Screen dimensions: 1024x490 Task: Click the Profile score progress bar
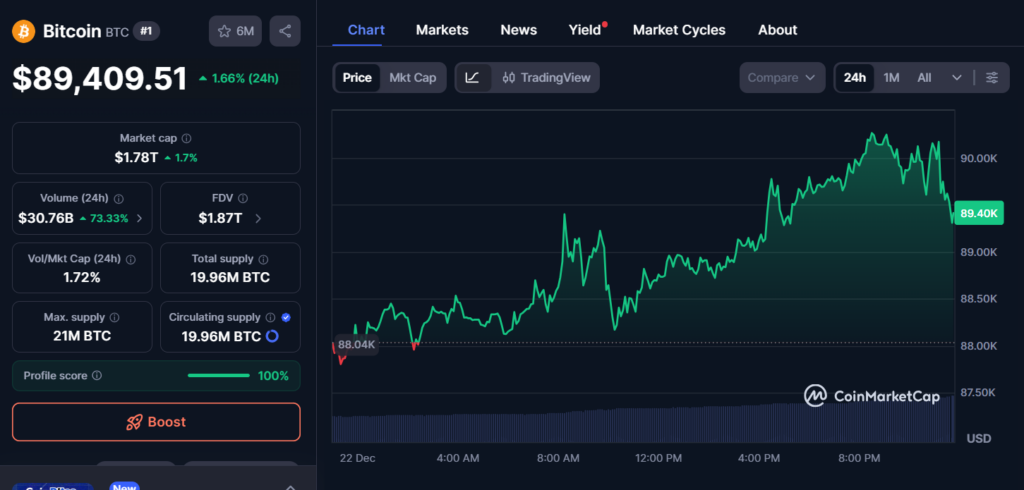pyautogui.click(x=219, y=375)
